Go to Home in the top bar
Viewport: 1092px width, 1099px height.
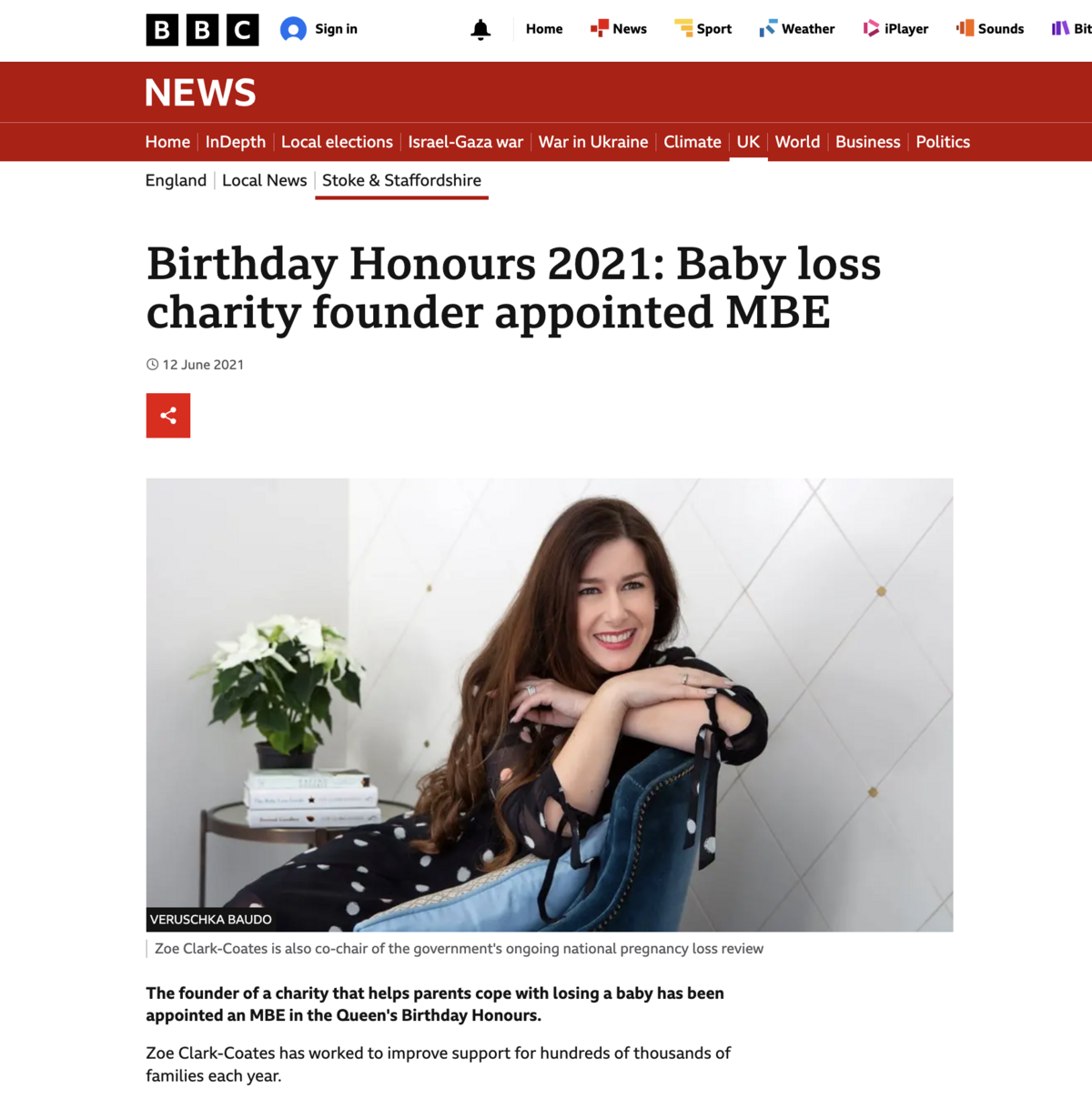[544, 29]
